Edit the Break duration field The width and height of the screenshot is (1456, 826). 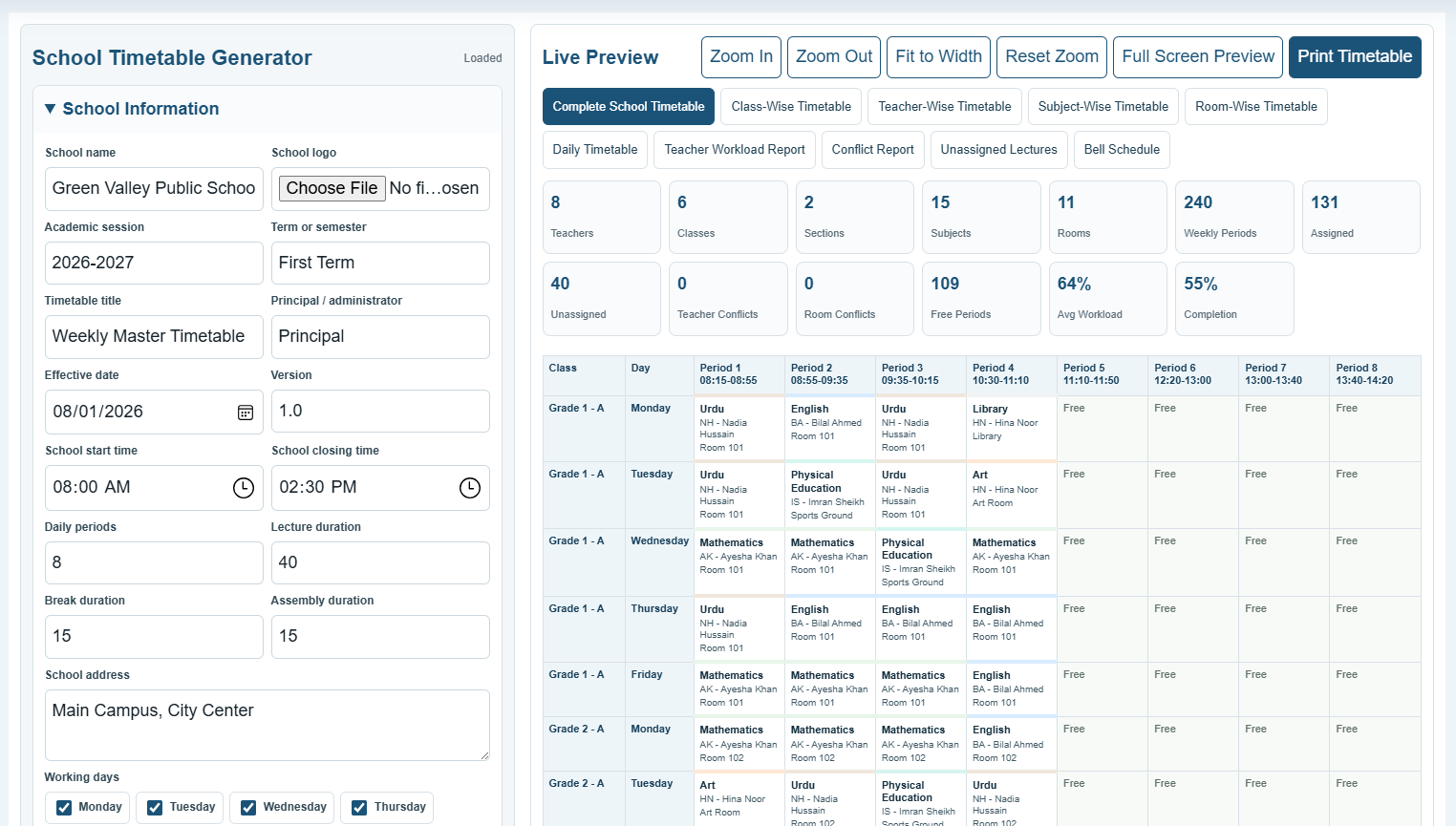[154, 637]
